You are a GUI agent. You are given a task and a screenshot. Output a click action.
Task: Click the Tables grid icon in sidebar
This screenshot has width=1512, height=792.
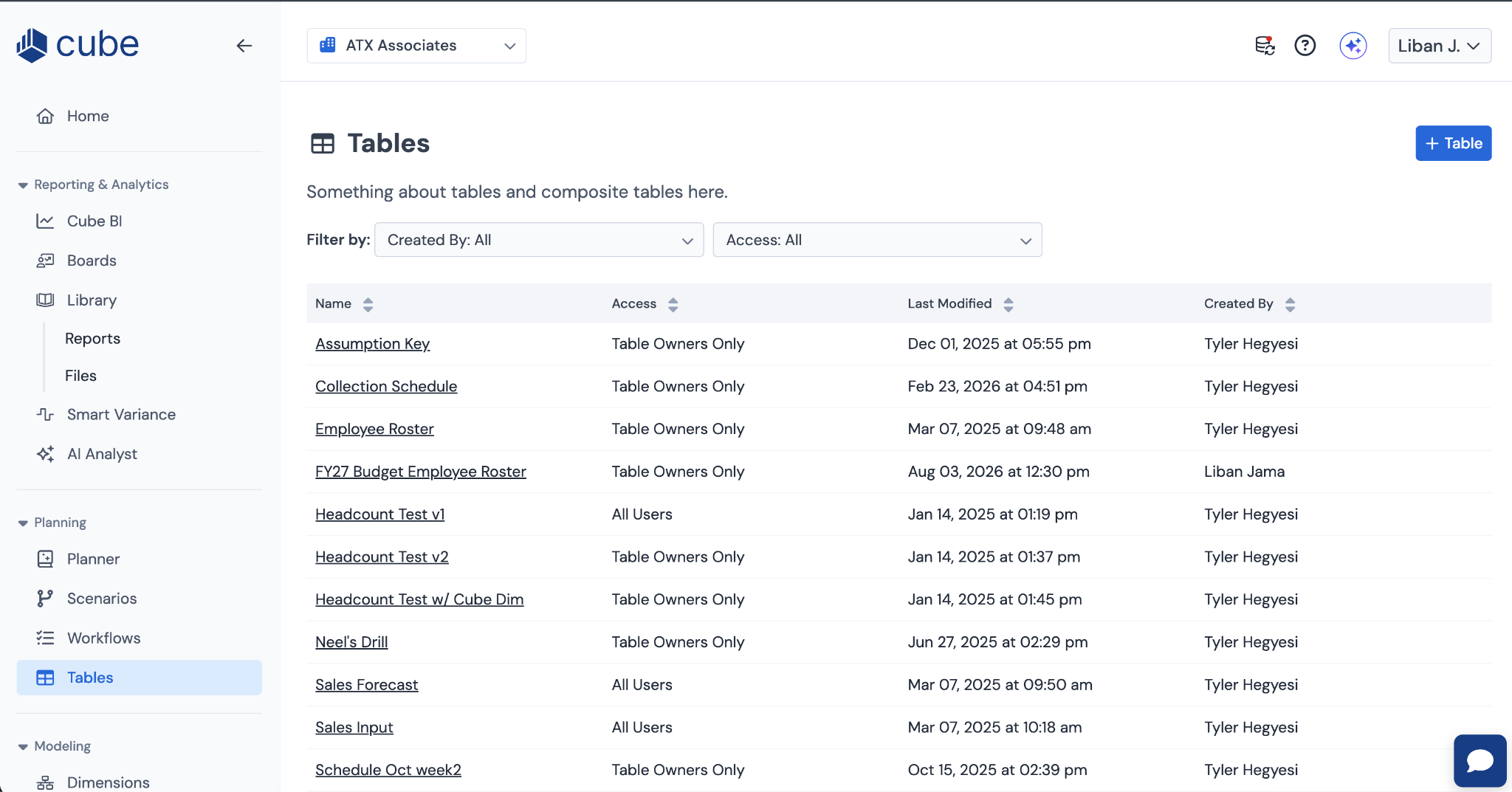coord(45,678)
